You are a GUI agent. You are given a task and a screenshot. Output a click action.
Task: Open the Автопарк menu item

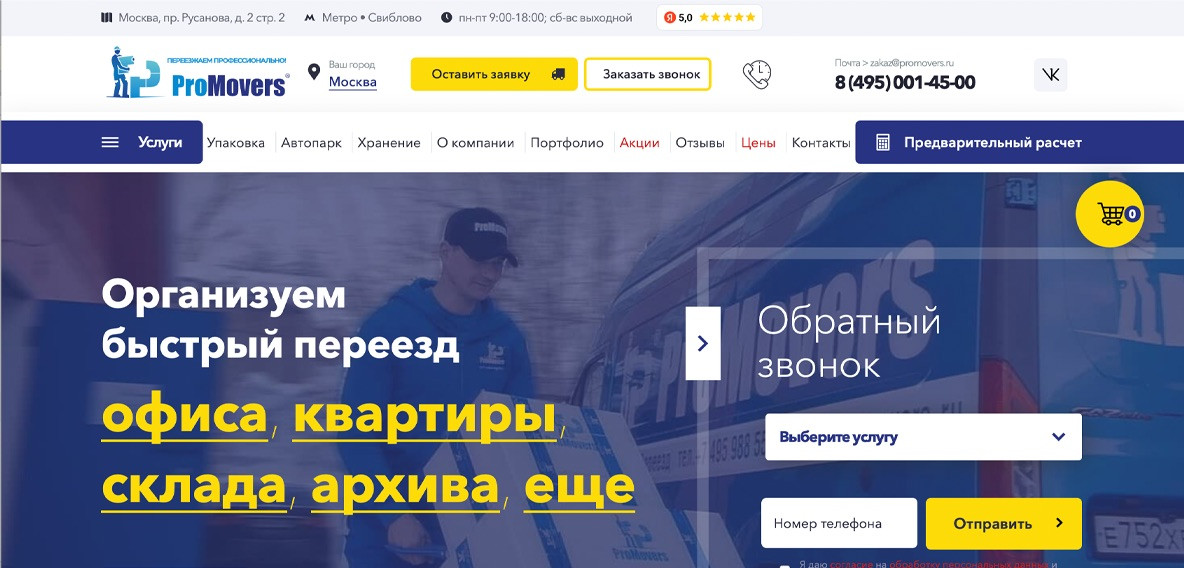pyautogui.click(x=311, y=143)
